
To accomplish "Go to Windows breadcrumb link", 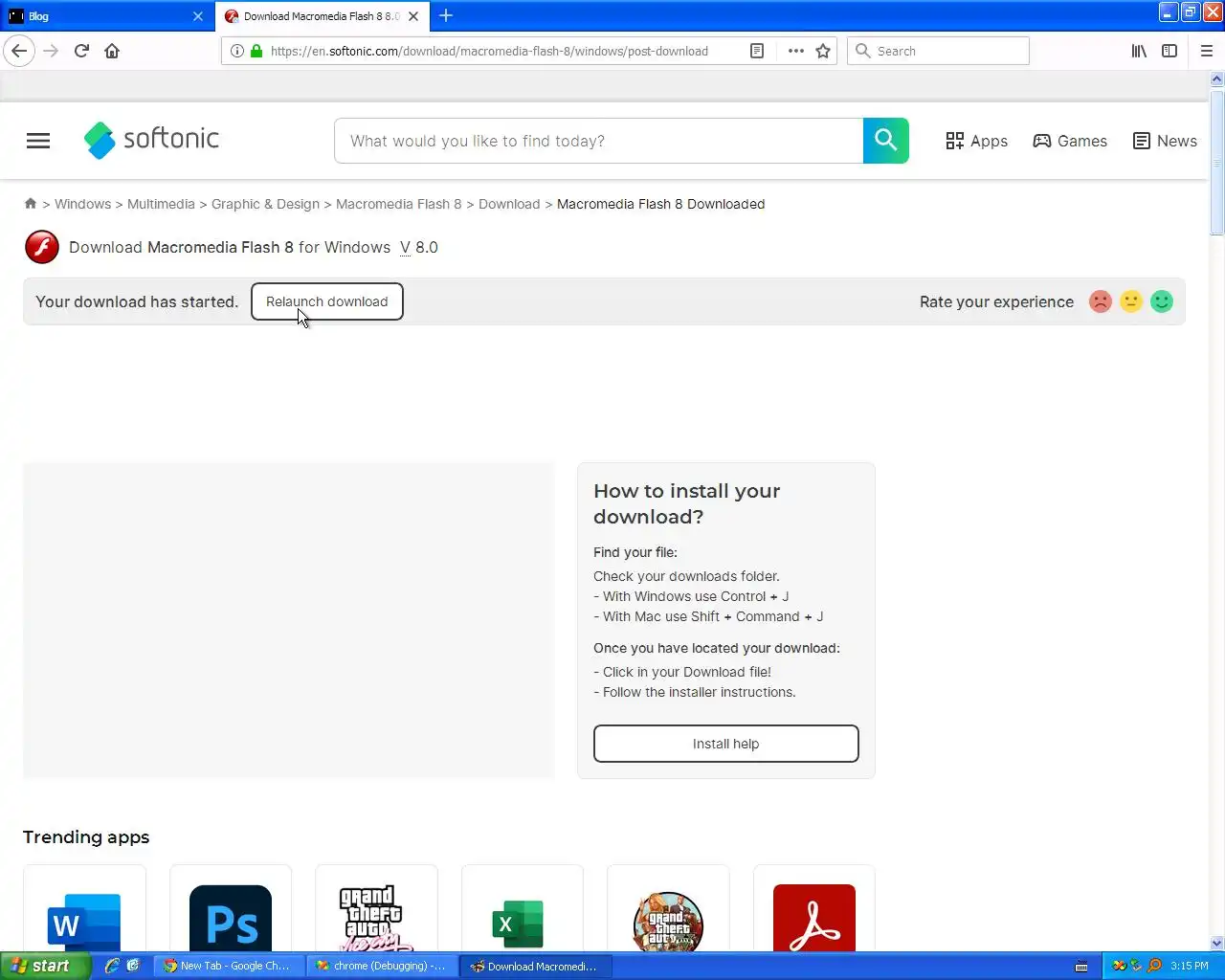I will pyautogui.click(x=82, y=204).
